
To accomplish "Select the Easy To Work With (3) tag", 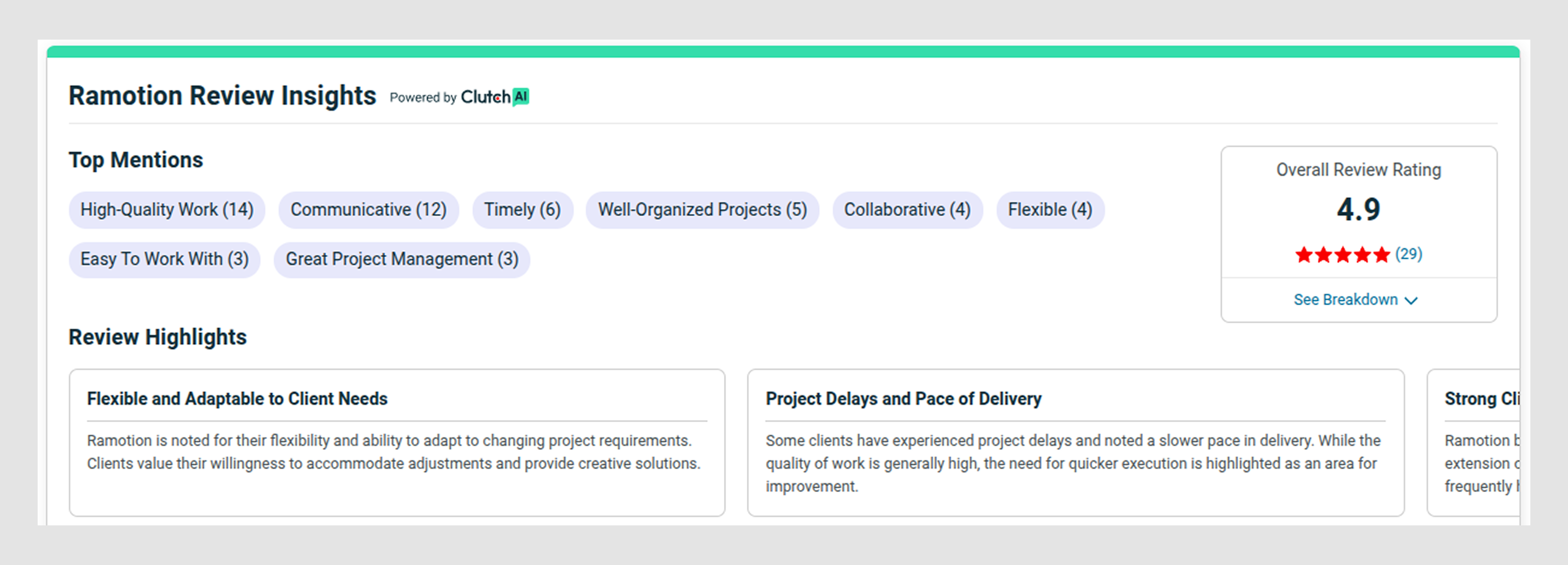I will tap(164, 260).
